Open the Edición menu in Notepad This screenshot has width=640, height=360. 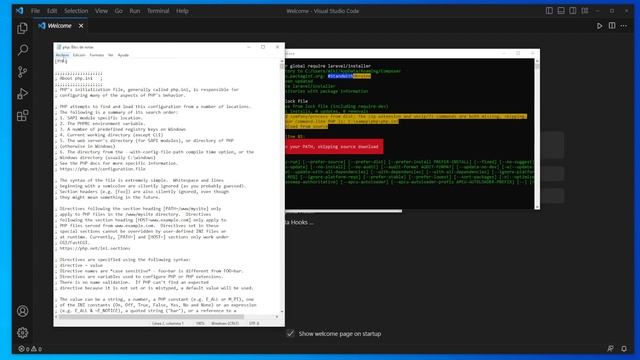(x=79, y=55)
